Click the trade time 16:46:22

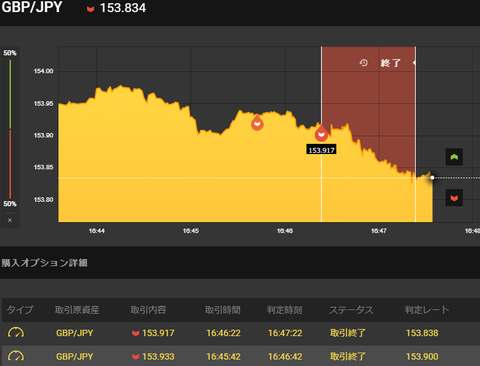pos(223,333)
